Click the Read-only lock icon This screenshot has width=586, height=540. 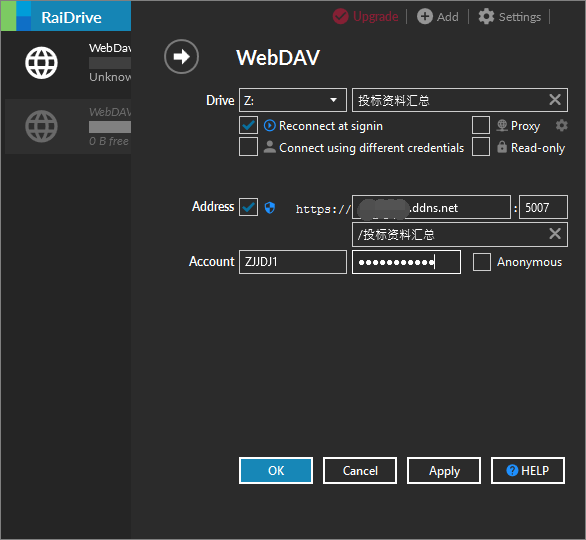click(x=502, y=147)
